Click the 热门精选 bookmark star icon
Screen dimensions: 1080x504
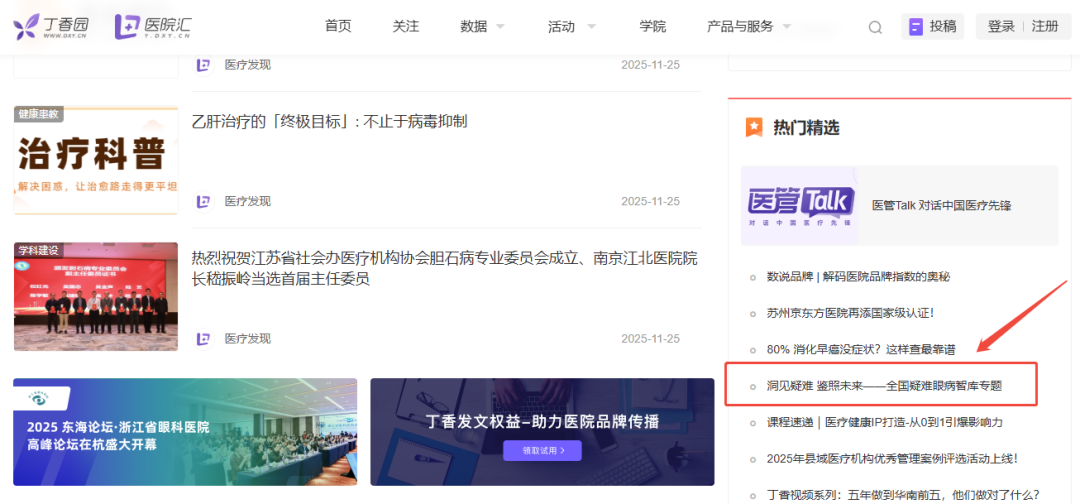click(x=754, y=127)
